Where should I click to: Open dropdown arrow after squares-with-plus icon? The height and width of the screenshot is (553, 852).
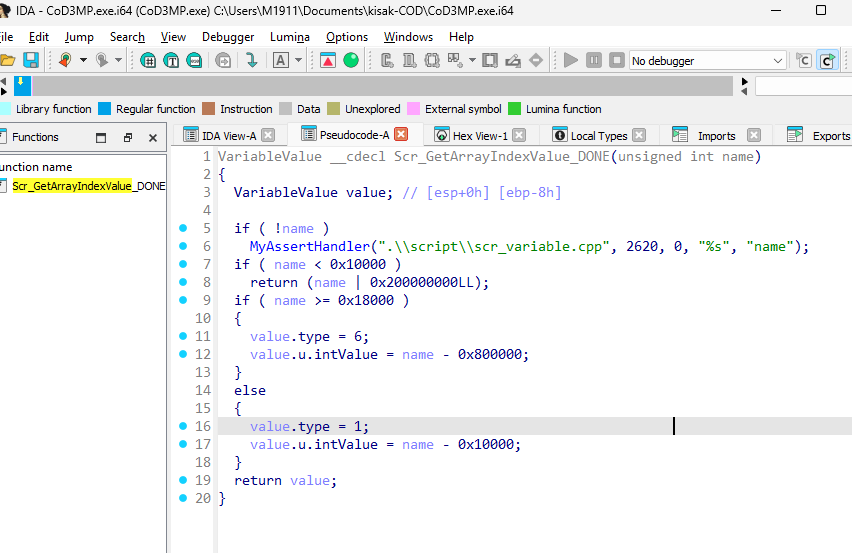tap(472, 60)
